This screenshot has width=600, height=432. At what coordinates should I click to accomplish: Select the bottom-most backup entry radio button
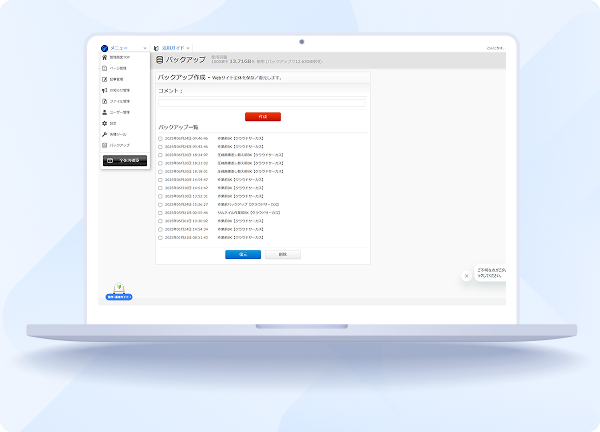click(x=160, y=238)
